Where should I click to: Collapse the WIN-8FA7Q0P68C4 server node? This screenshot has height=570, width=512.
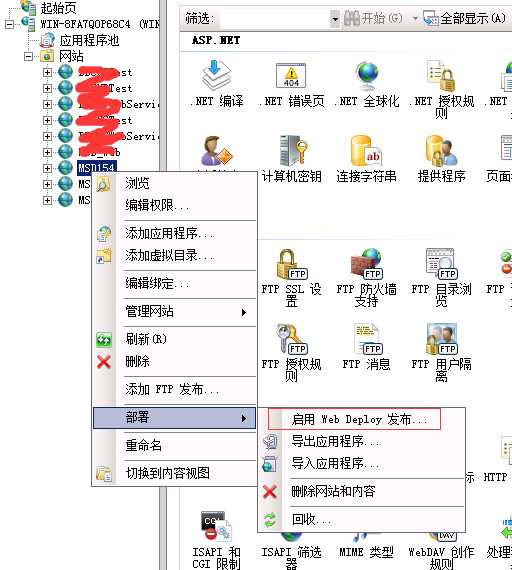pyautogui.click(x=9, y=24)
